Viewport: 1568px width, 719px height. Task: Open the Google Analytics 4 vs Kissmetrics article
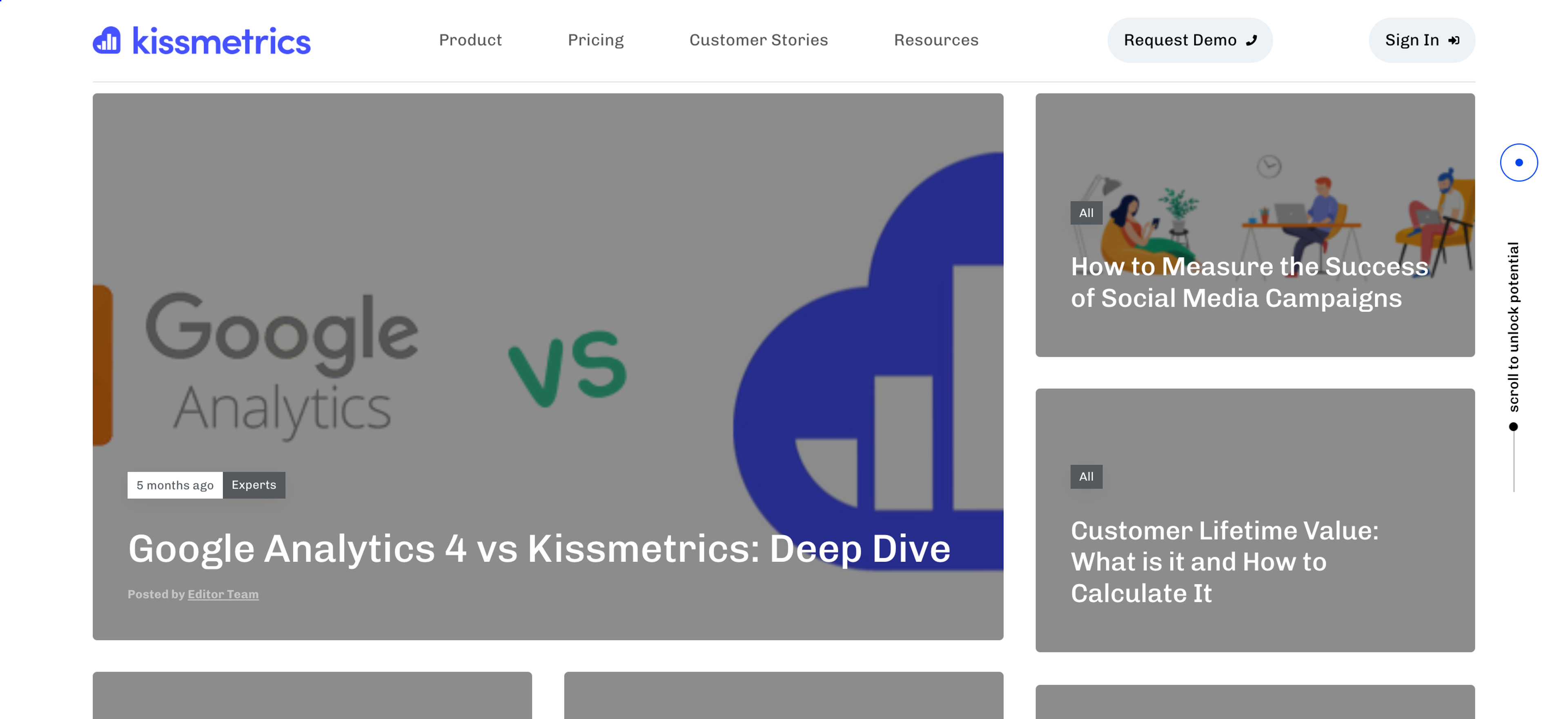539,549
